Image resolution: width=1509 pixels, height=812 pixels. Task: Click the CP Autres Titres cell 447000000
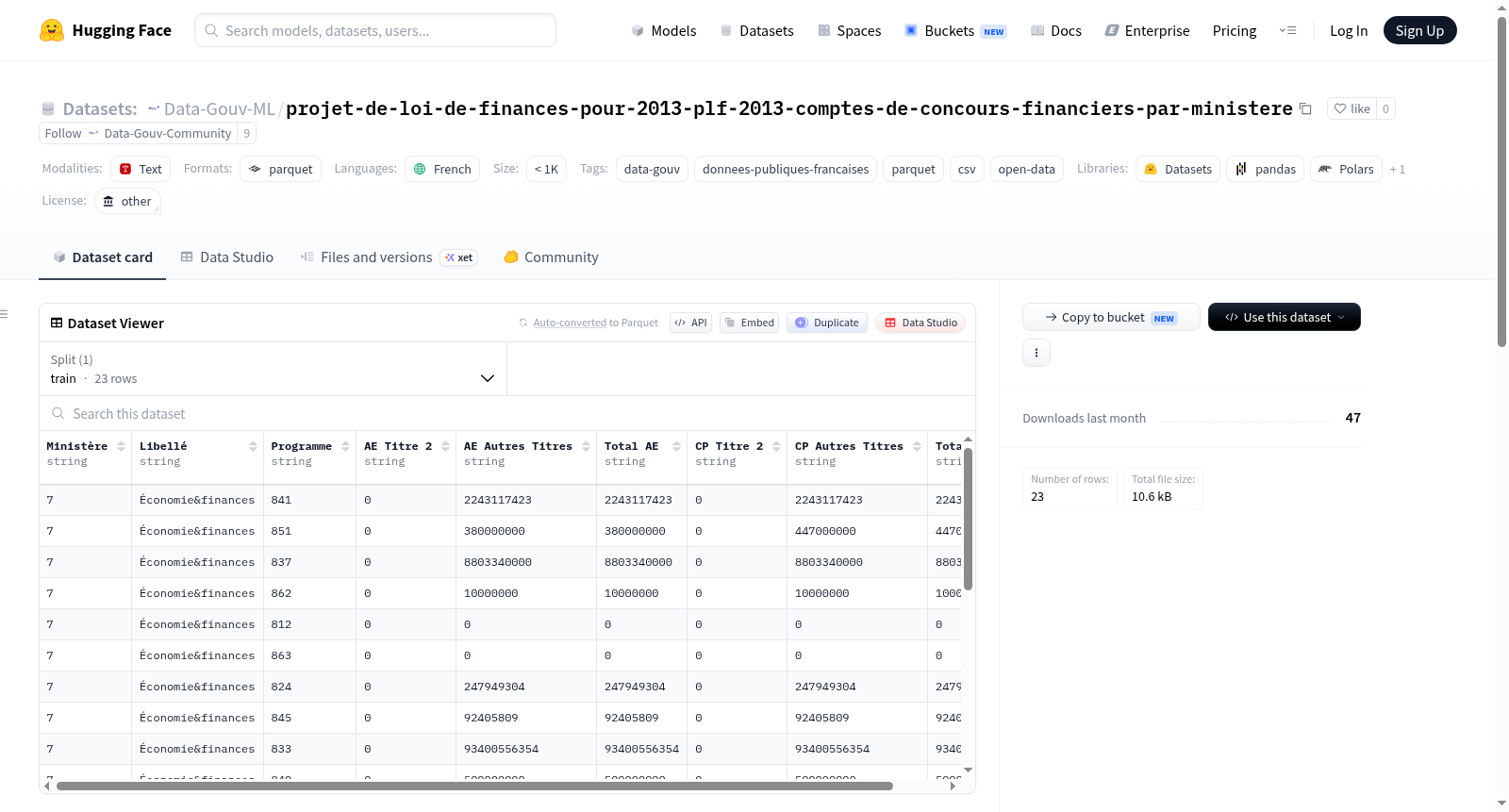[x=857, y=531]
